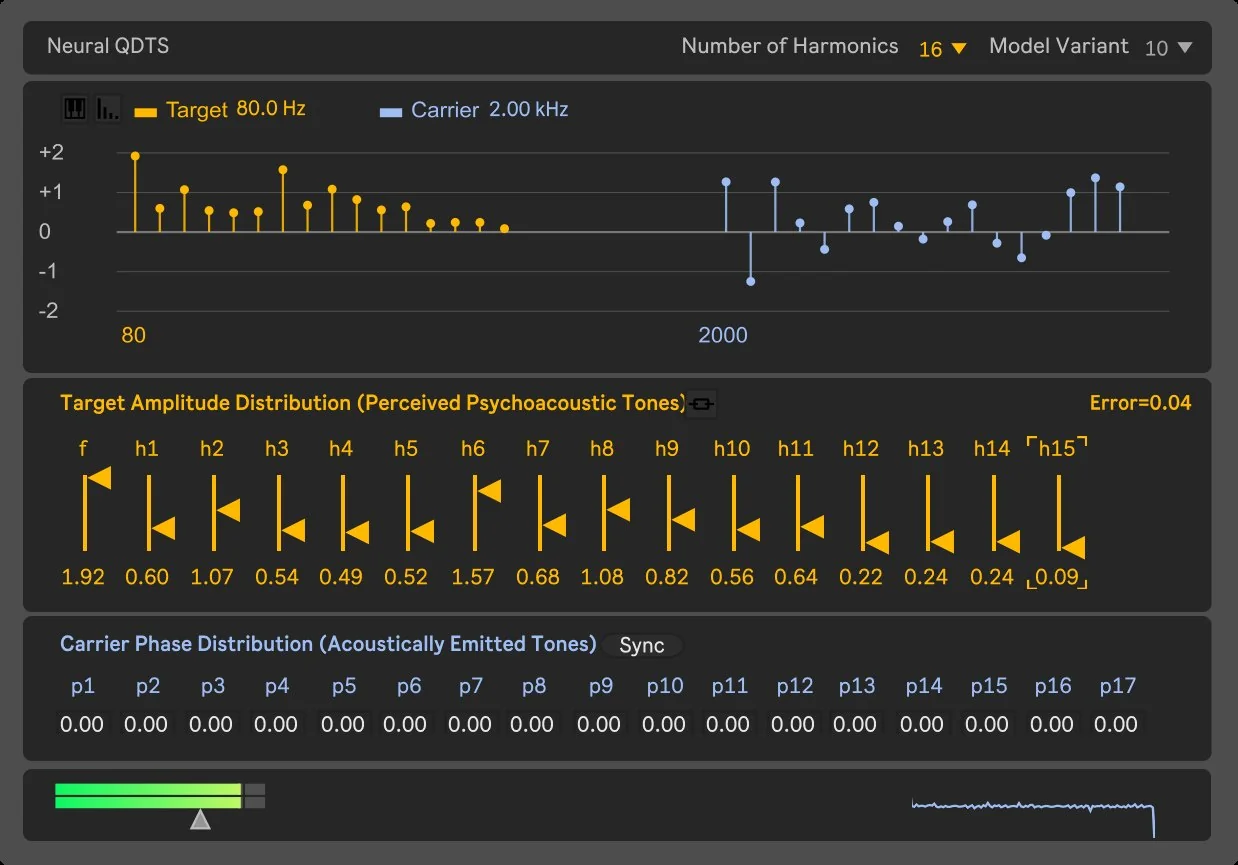Click the p15 phase value field
The image size is (1238, 865).
click(x=988, y=725)
